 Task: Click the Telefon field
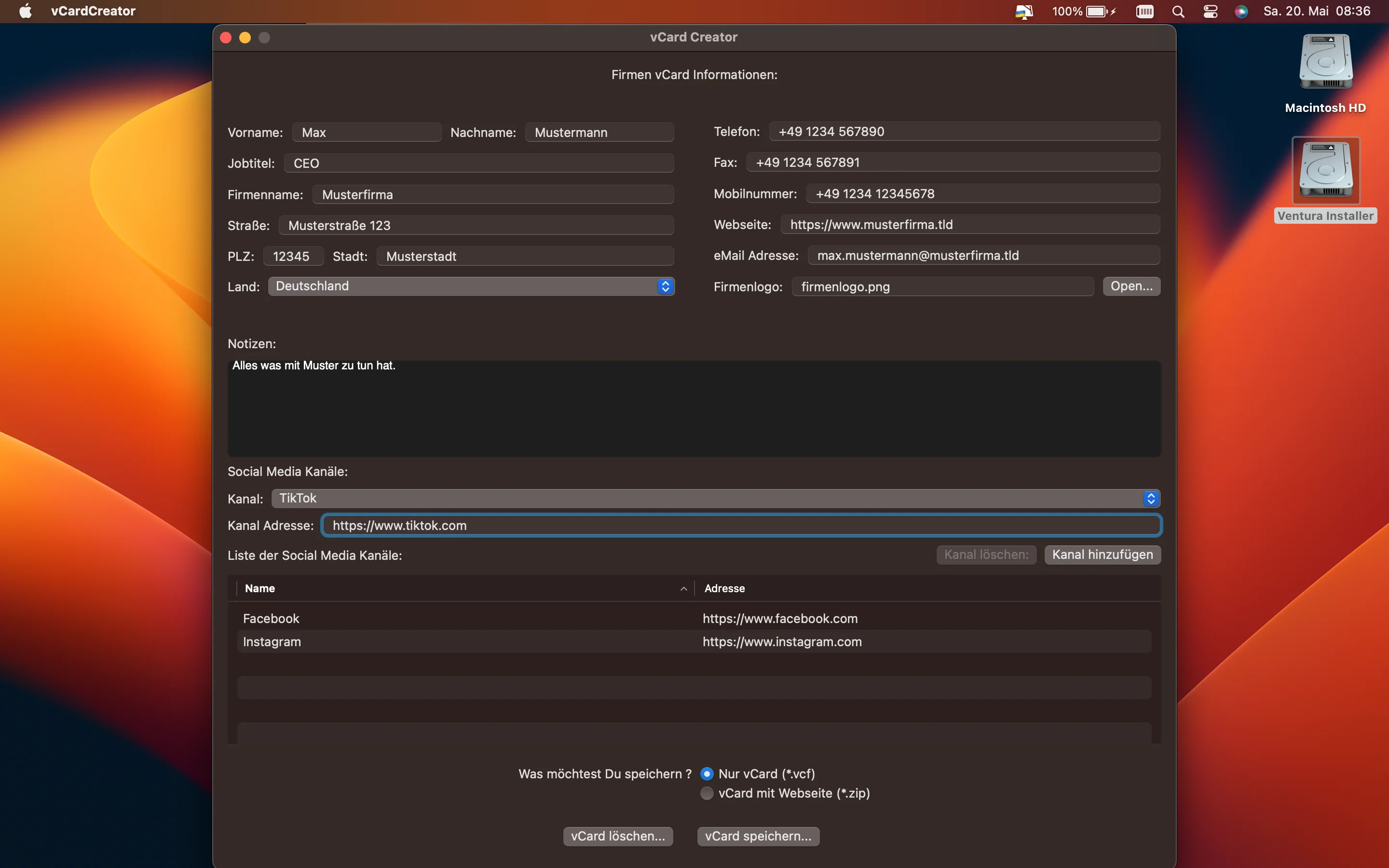pyautogui.click(x=964, y=132)
